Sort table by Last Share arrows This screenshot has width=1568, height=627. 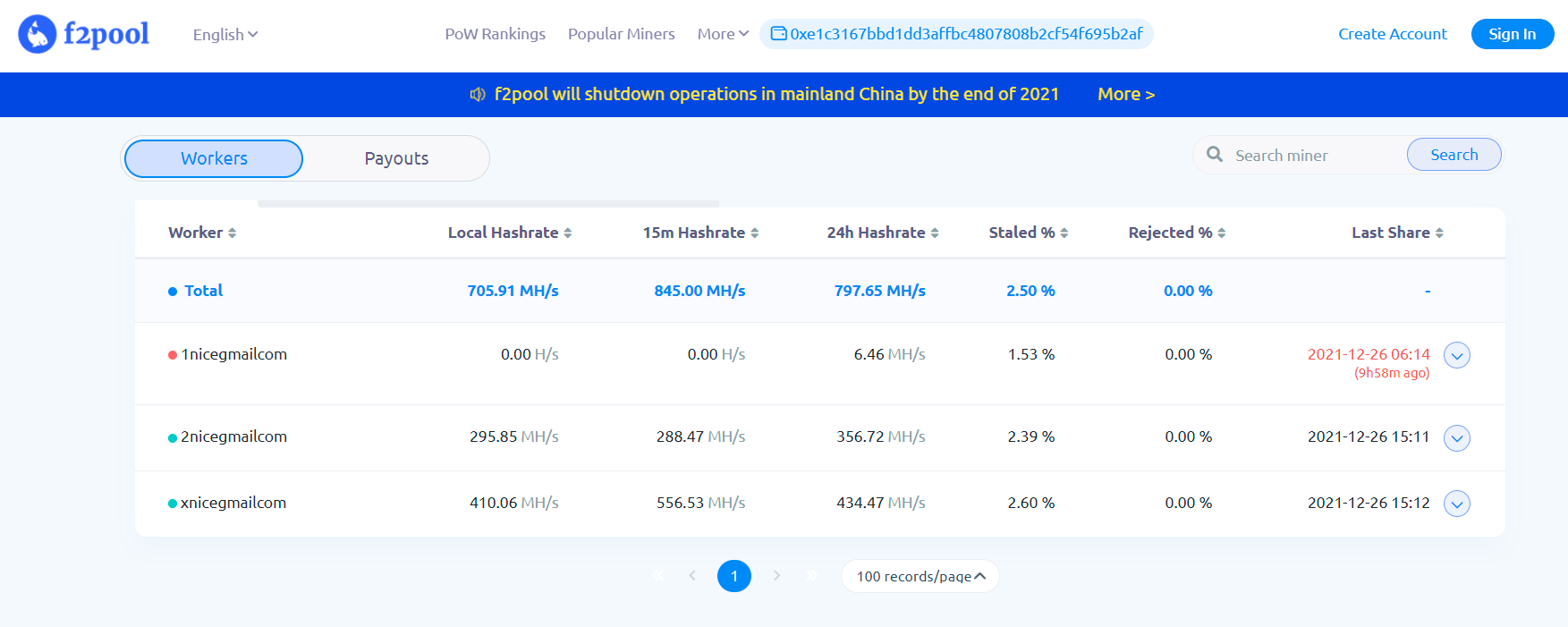[1439, 233]
